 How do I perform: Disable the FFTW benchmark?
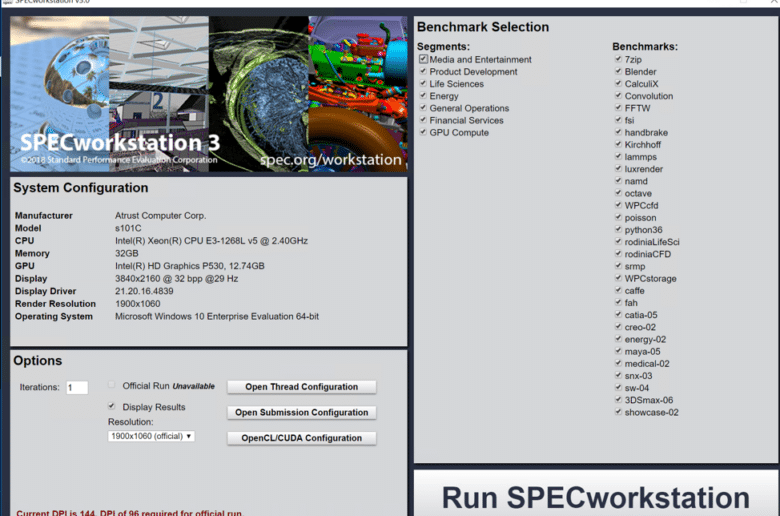tap(618, 107)
